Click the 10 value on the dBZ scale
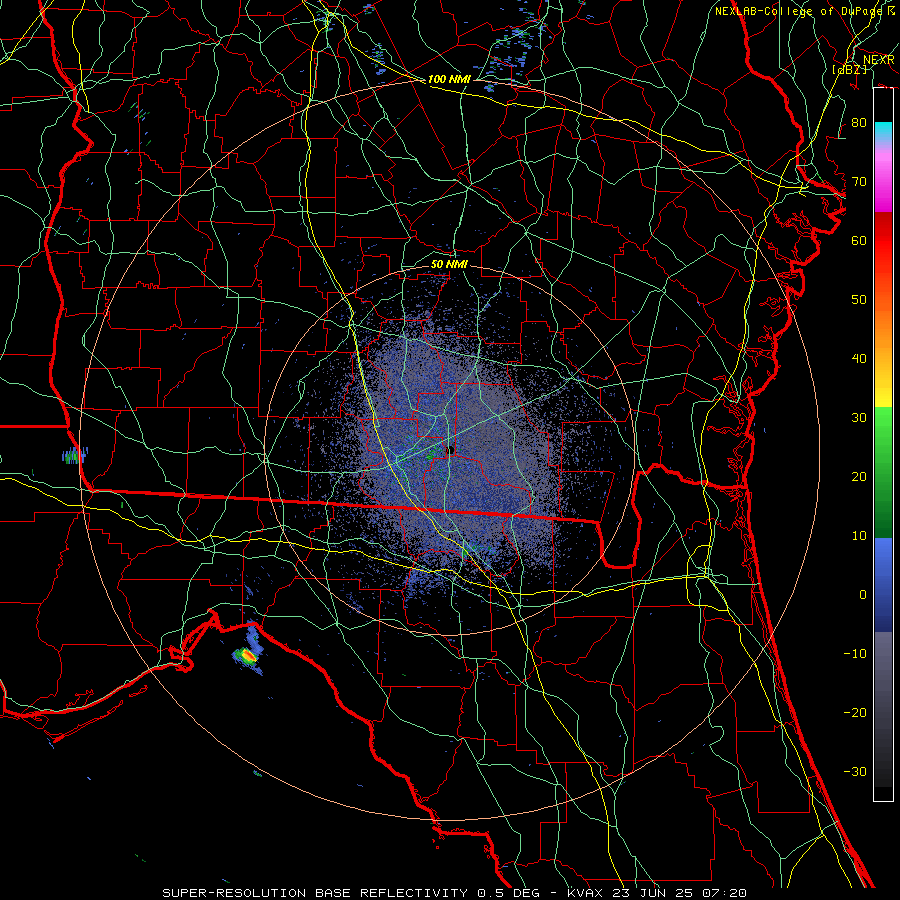The image size is (900, 900). (x=859, y=536)
